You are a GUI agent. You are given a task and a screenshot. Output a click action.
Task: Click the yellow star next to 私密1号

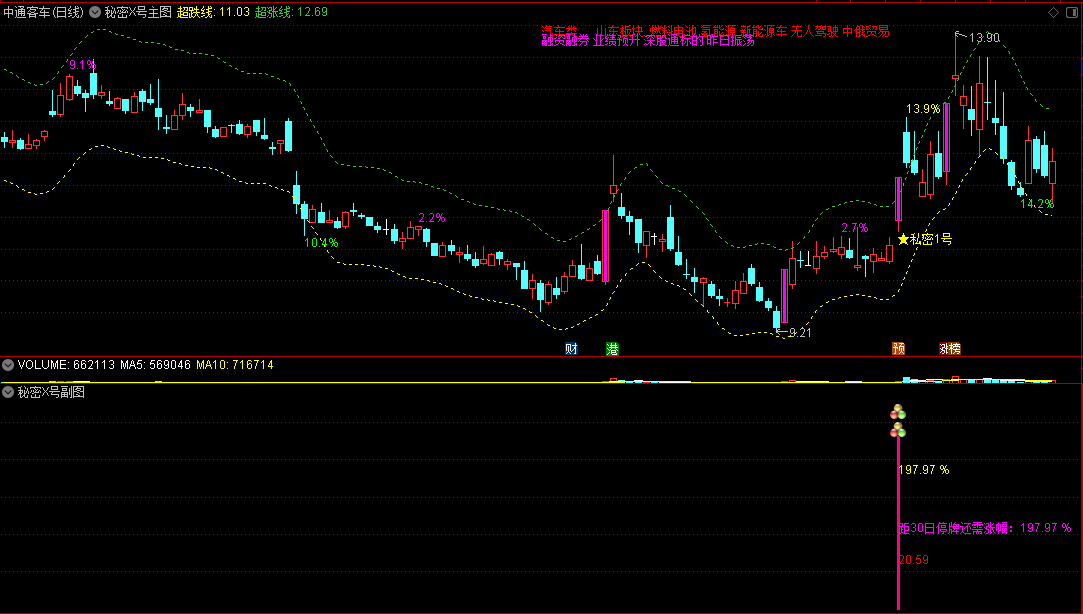(903, 240)
